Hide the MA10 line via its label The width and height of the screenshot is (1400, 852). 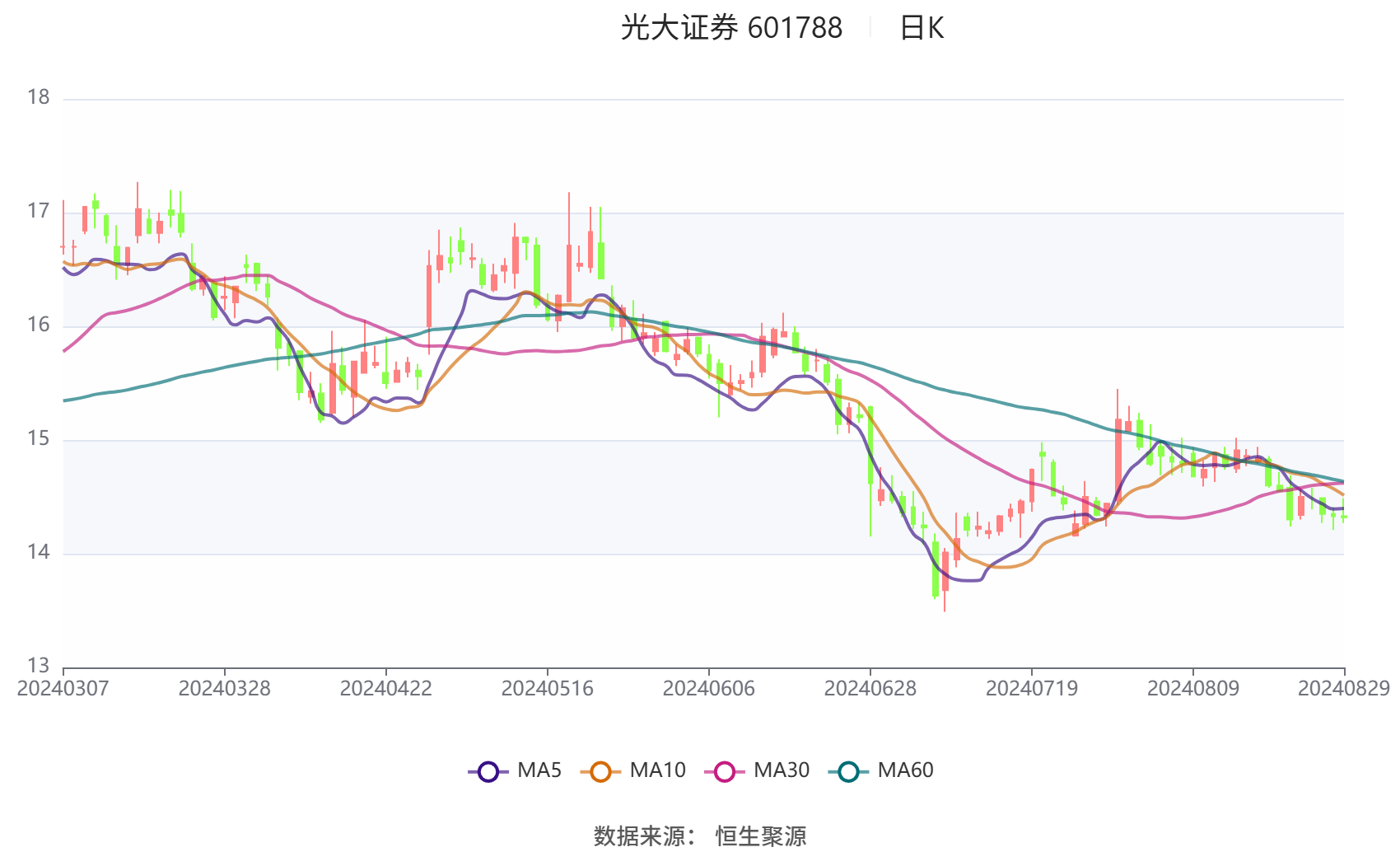pyautogui.click(x=657, y=770)
